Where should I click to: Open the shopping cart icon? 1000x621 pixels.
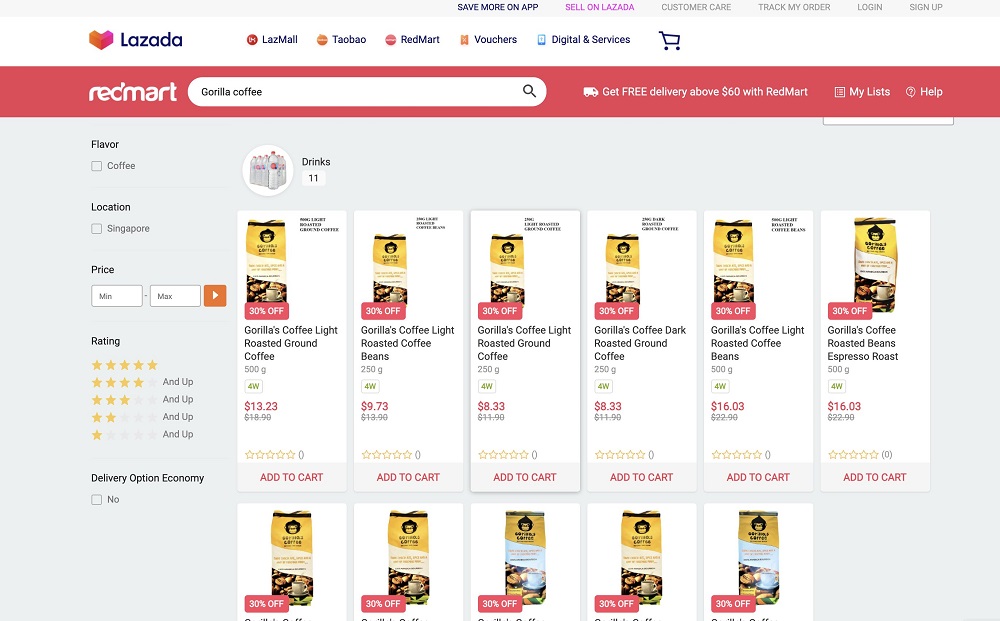coord(669,40)
